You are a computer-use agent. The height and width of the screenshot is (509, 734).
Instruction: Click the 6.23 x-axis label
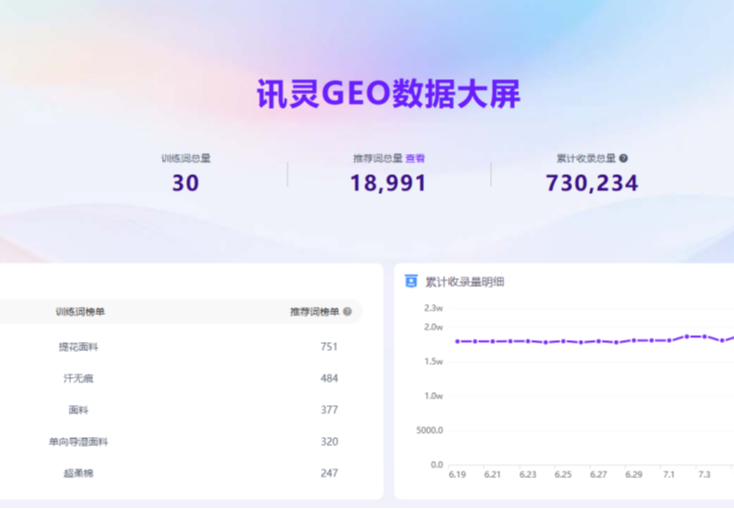(528, 474)
